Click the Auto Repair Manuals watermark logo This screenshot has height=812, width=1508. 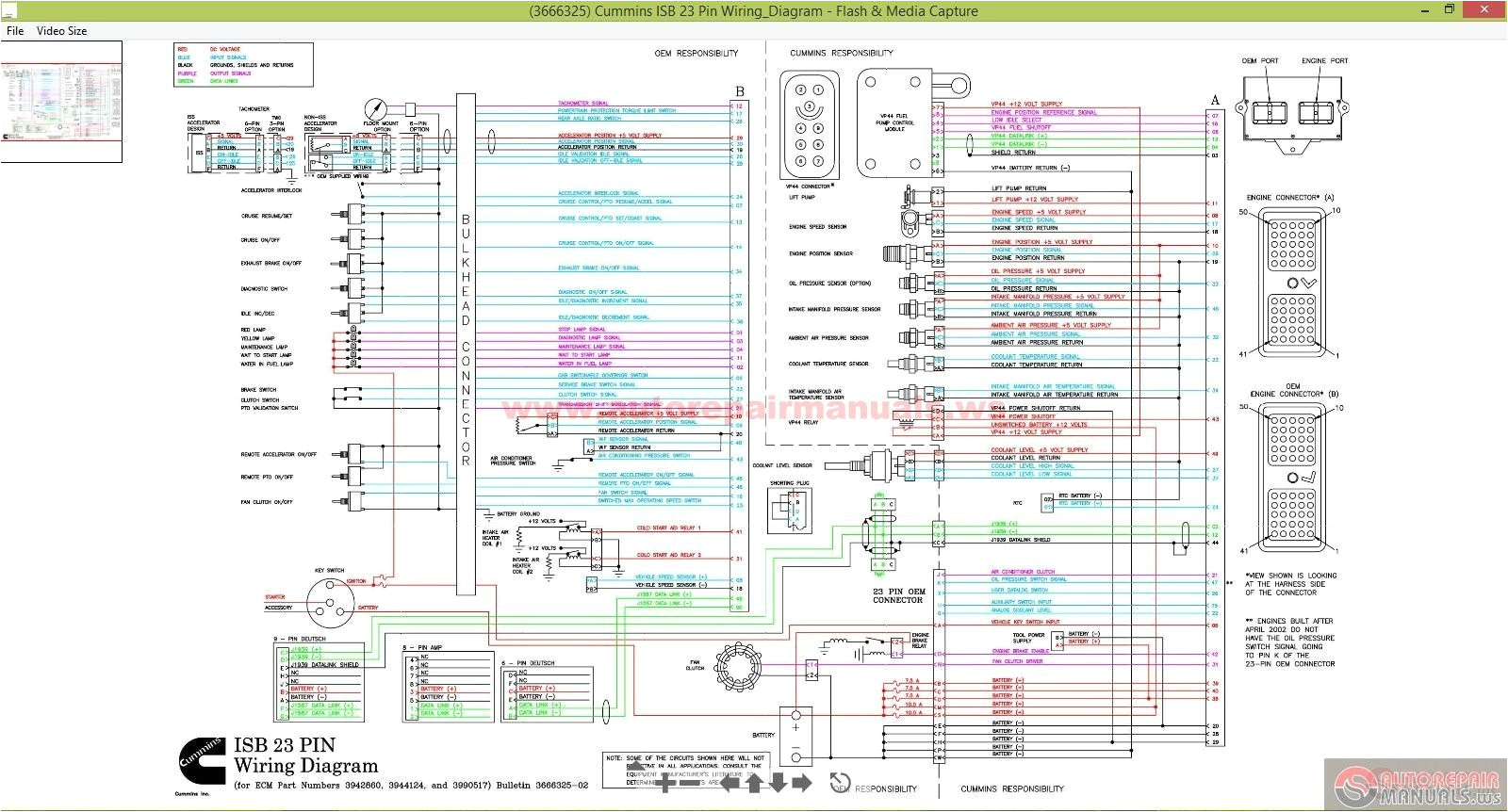tap(1414, 784)
